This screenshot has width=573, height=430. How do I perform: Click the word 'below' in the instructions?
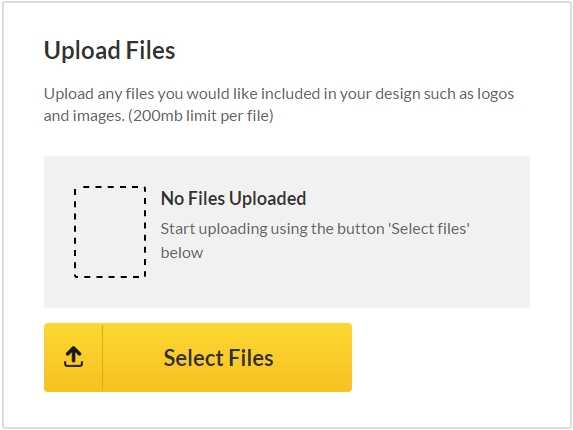(182, 253)
